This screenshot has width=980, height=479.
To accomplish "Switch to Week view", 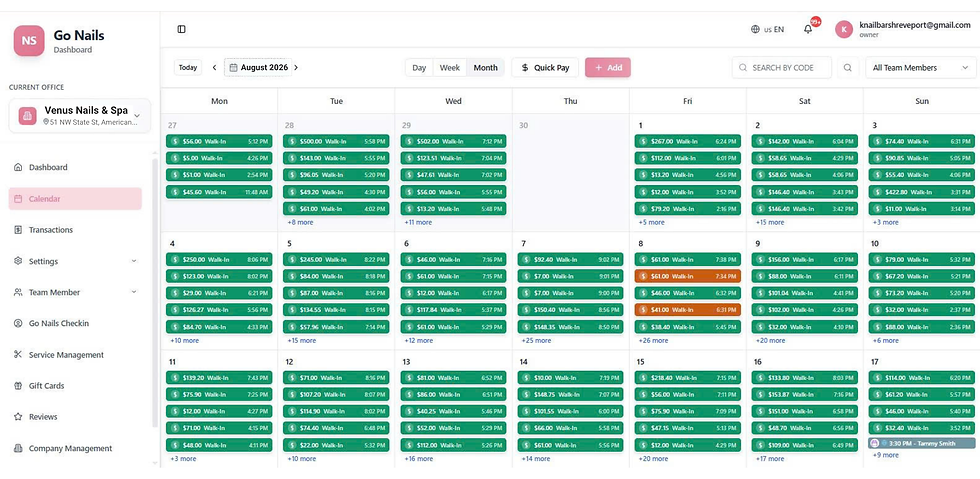I will tap(449, 68).
